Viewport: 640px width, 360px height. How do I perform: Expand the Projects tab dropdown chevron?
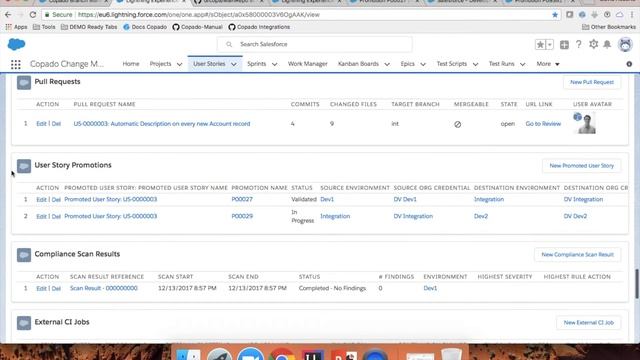click(179, 64)
